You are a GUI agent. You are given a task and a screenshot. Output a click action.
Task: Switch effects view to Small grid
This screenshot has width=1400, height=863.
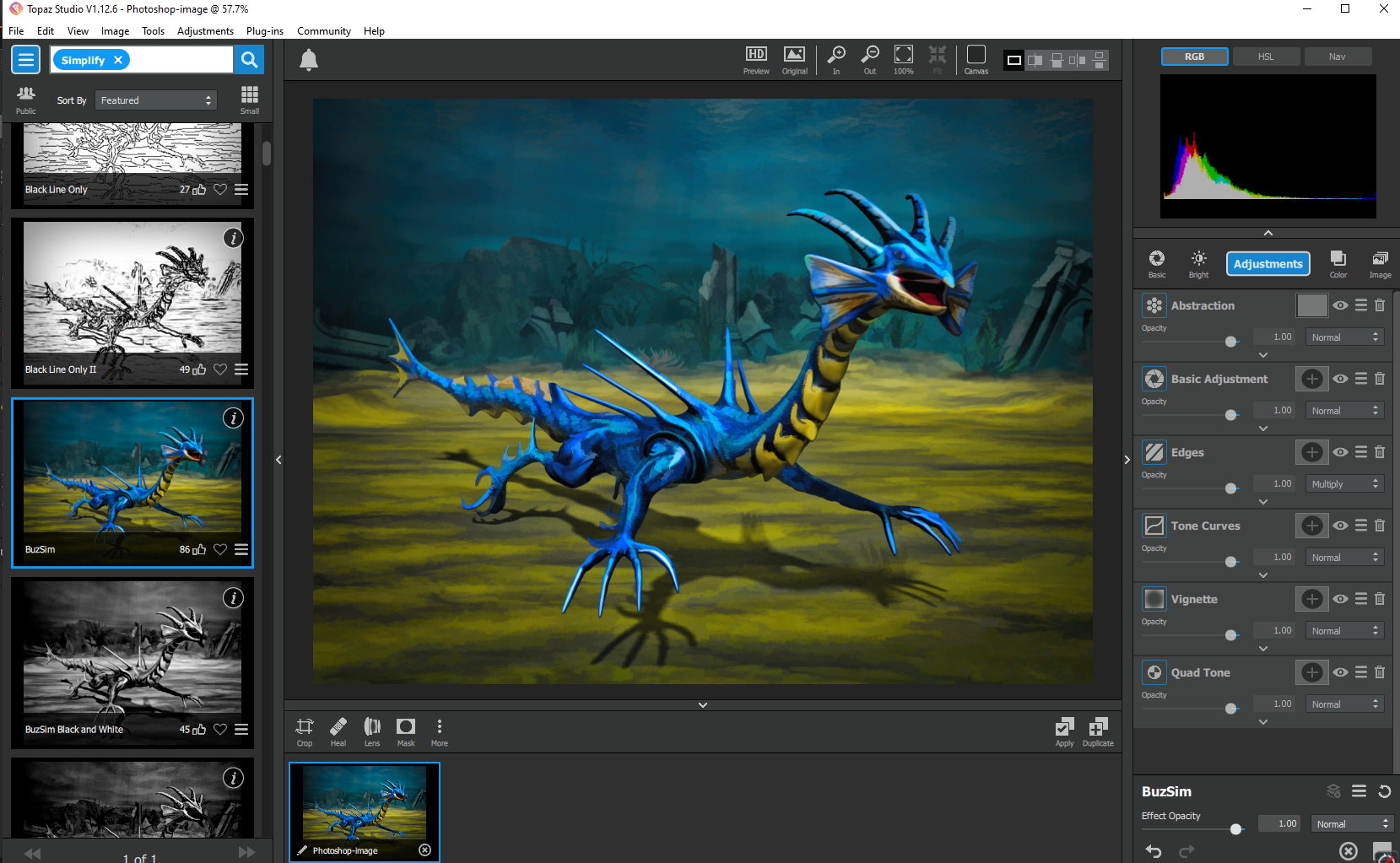pyautogui.click(x=250, y=100)
